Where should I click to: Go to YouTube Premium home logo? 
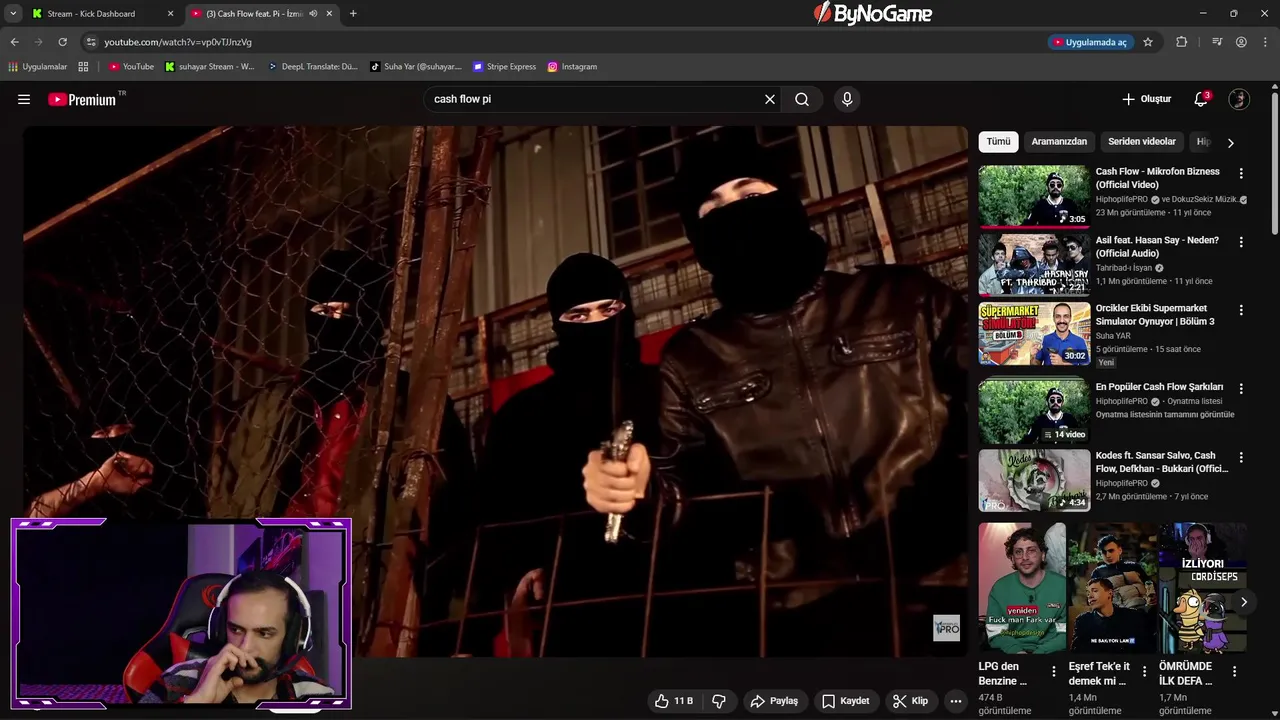82,99
